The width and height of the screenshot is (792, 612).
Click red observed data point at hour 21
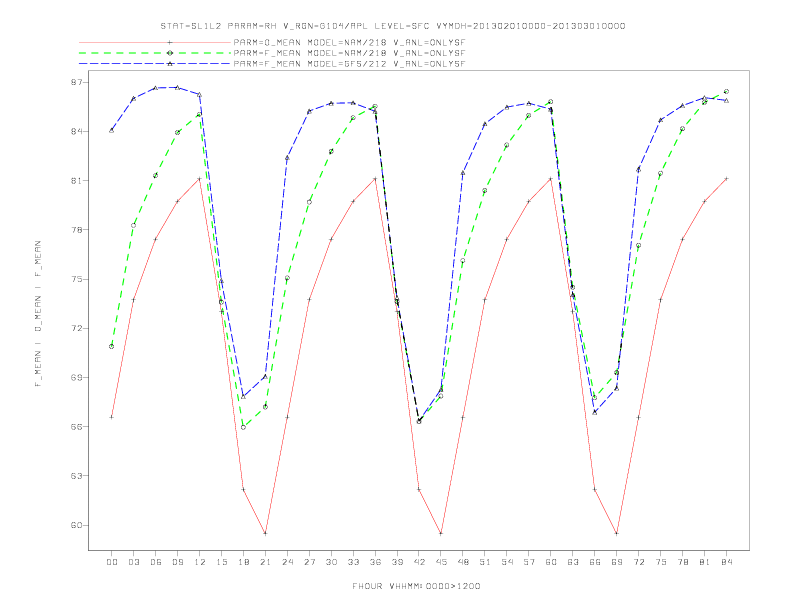click(265, 533)
